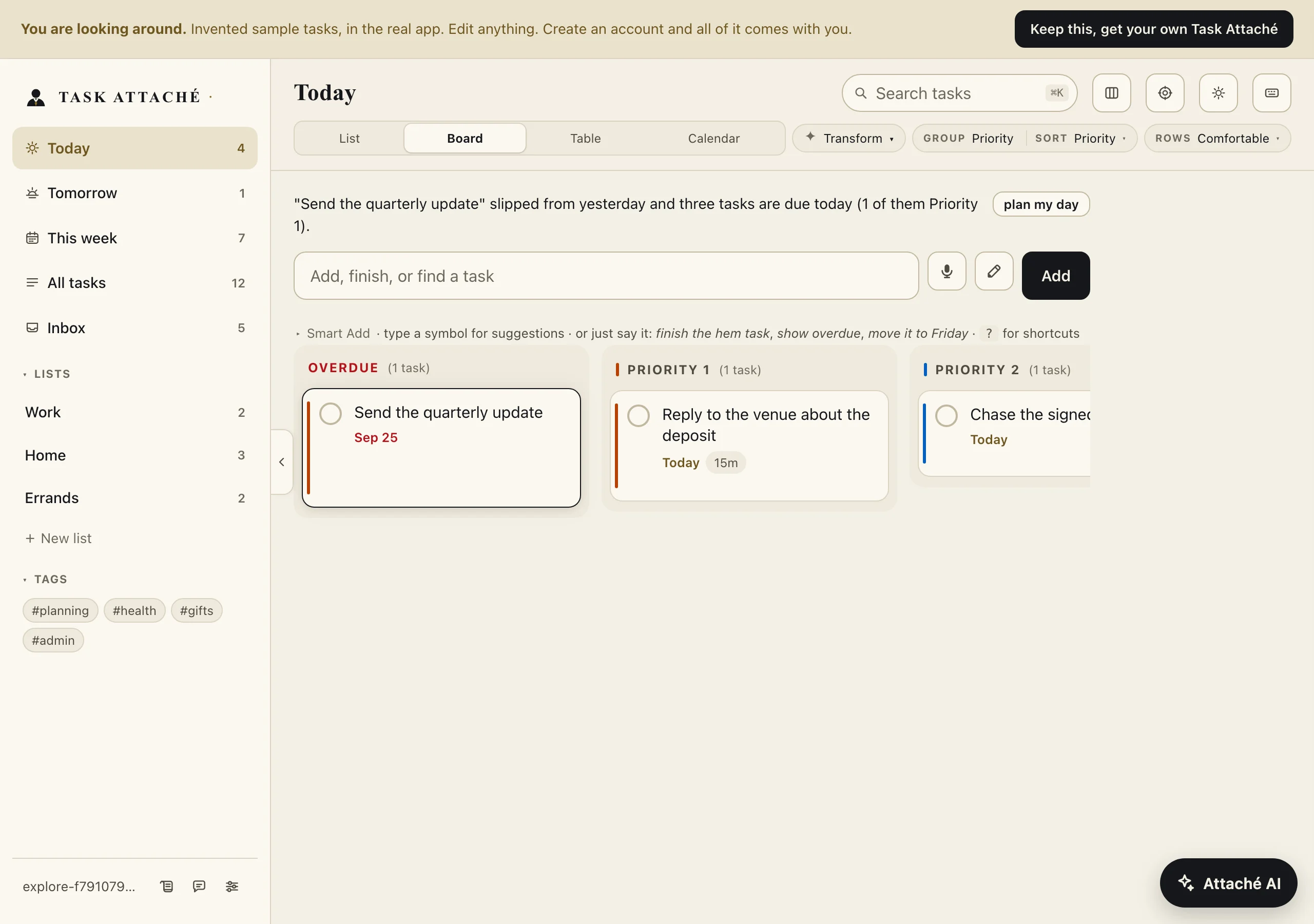Expand the Smart Add hint
1314x924 pixels.
point(333,333)
